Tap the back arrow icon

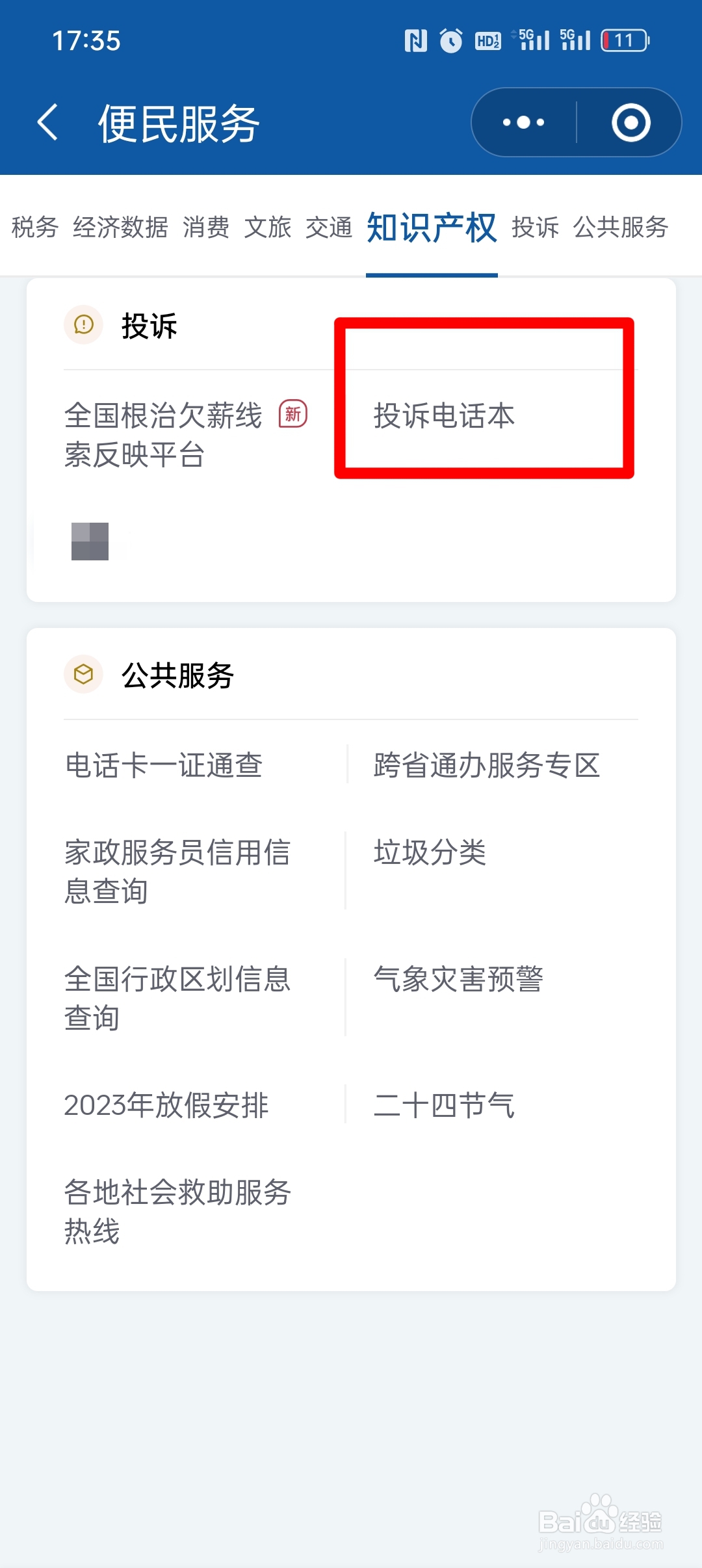[48, 122]
